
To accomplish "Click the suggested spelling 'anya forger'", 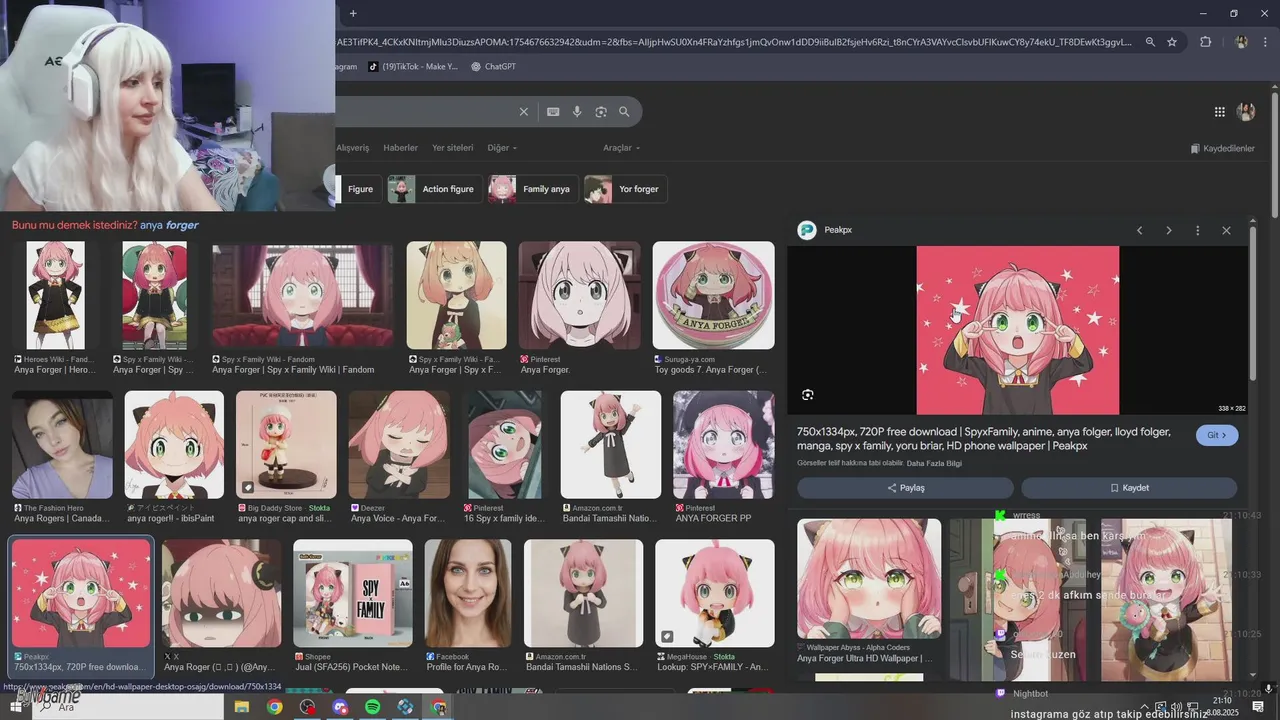I will click(169, 225).
